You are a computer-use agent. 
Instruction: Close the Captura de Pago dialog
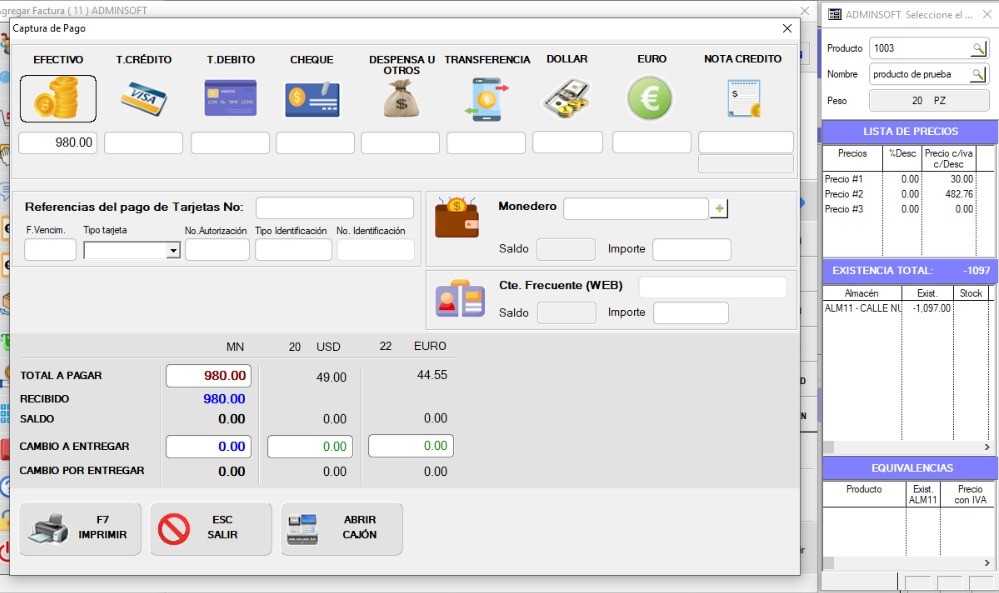787,29
